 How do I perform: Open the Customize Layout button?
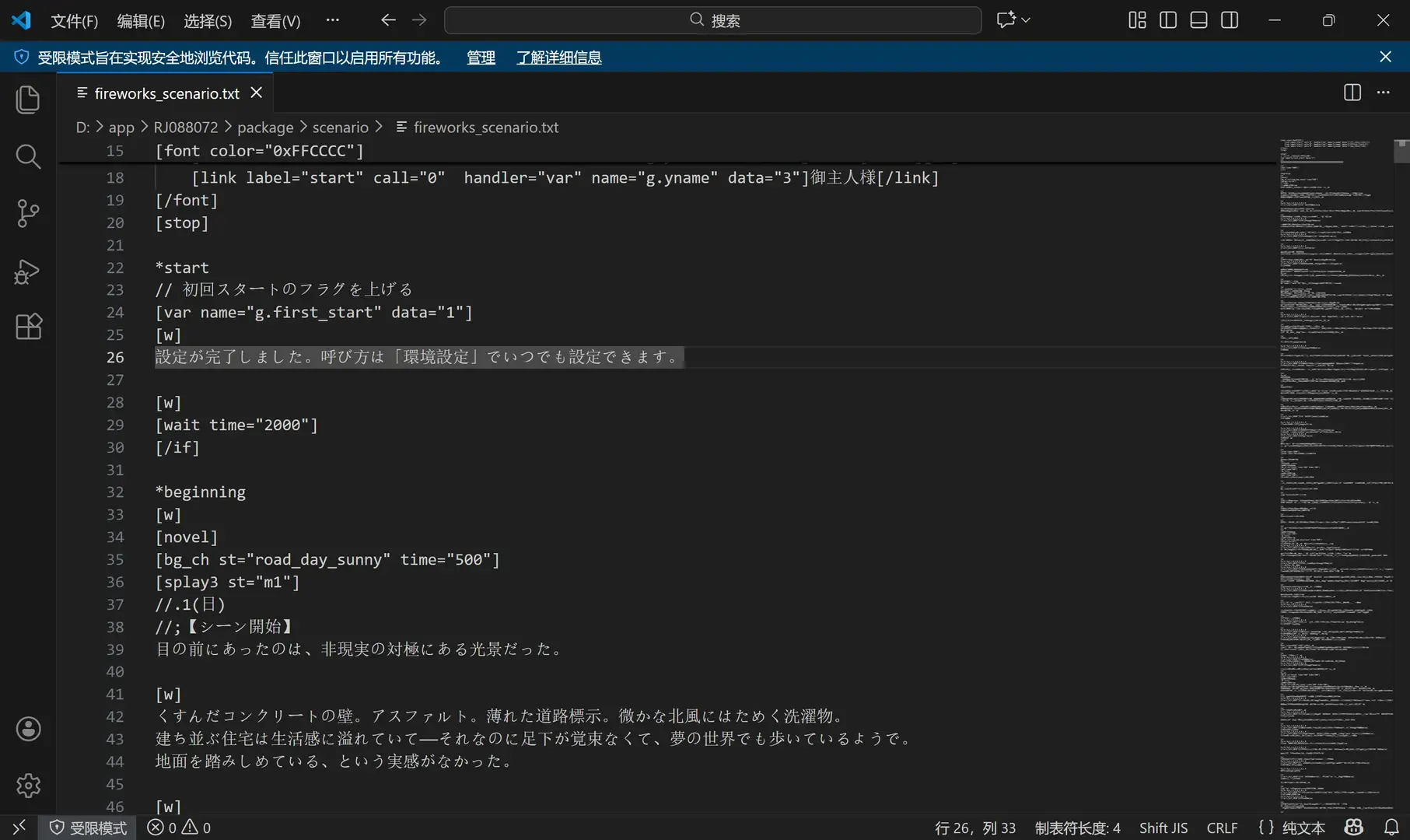(1137, 20)
